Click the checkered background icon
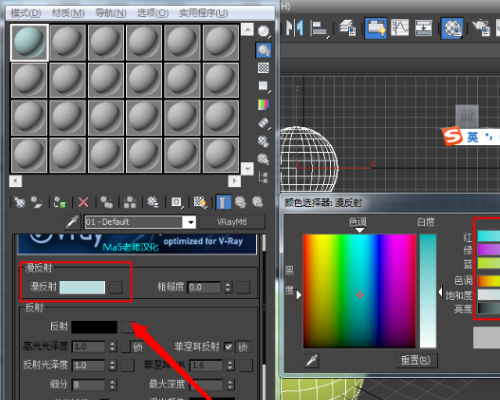 pyautogui.click(x=263, y=68)
